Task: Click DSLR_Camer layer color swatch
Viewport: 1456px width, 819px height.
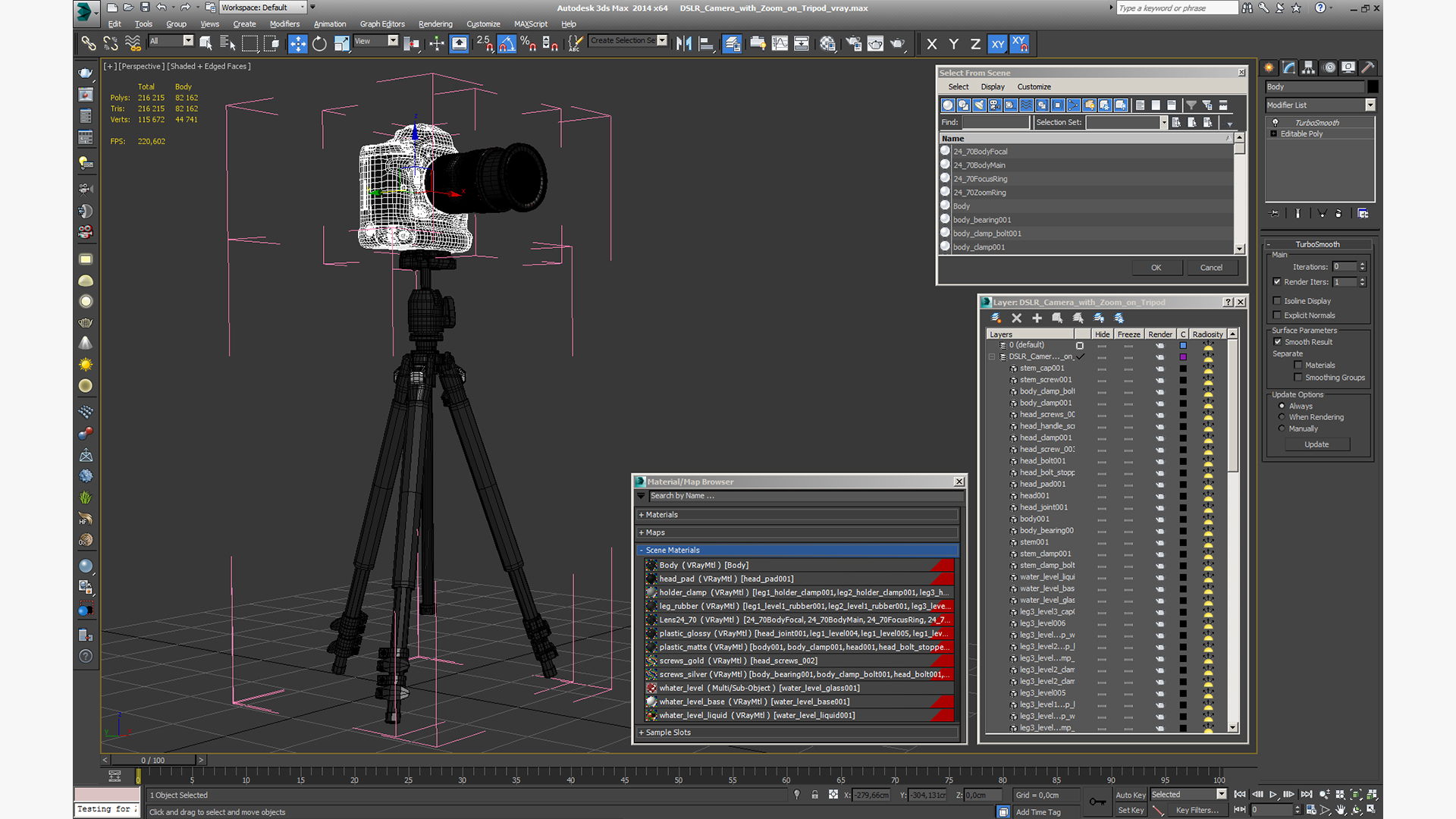Action: click(1182, 356)
